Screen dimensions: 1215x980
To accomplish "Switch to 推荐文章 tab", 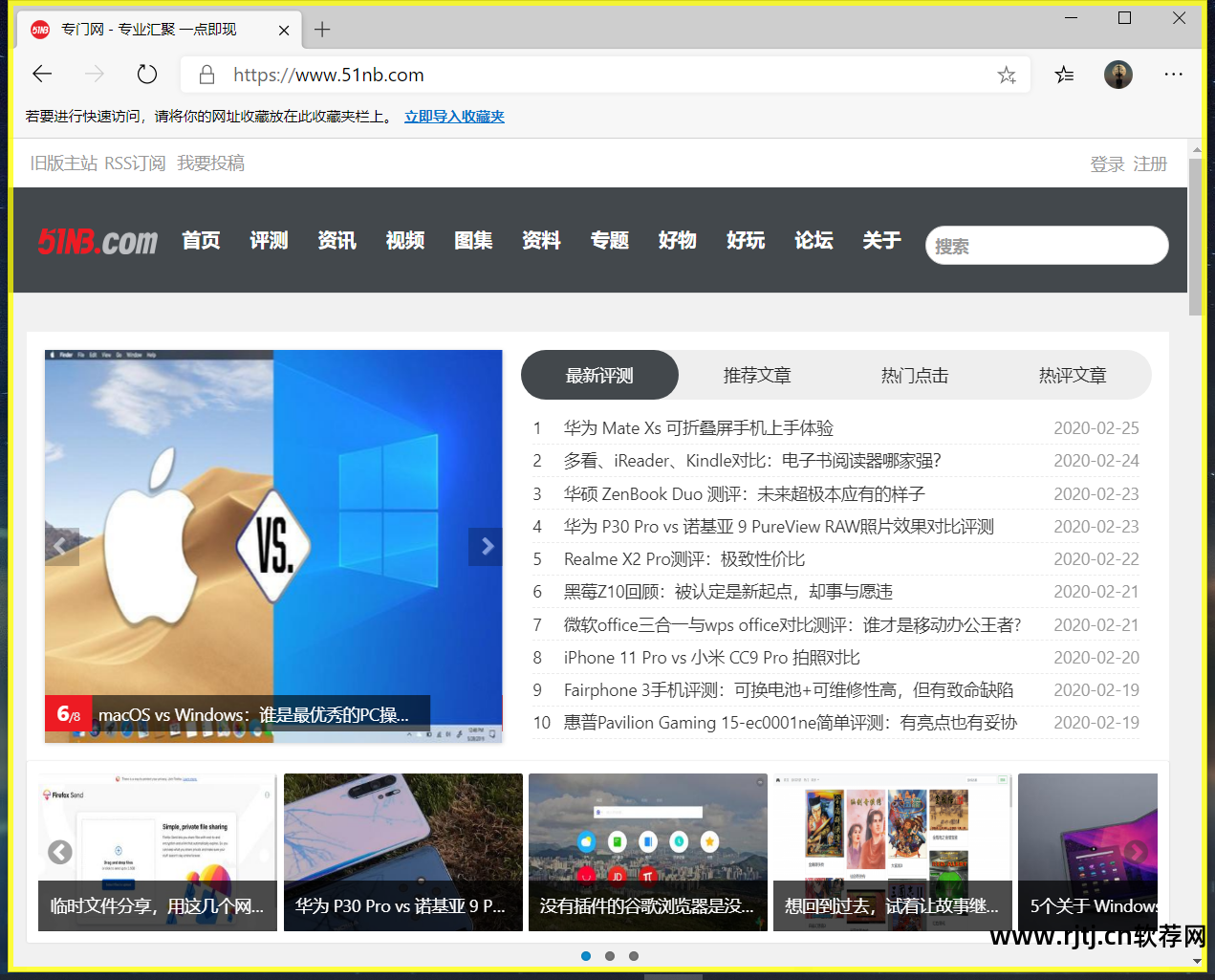I will coord(757,375).
